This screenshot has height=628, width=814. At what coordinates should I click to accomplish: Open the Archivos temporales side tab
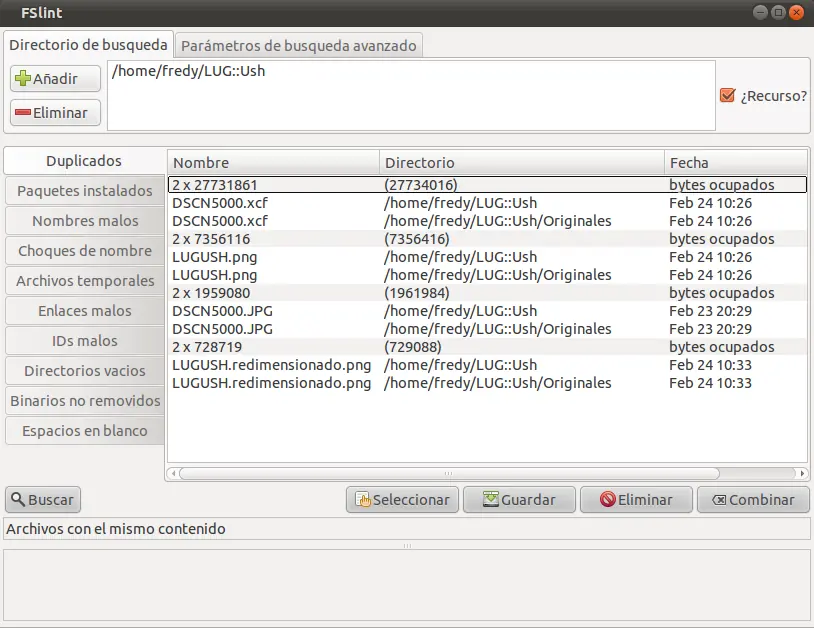point(85,281)
